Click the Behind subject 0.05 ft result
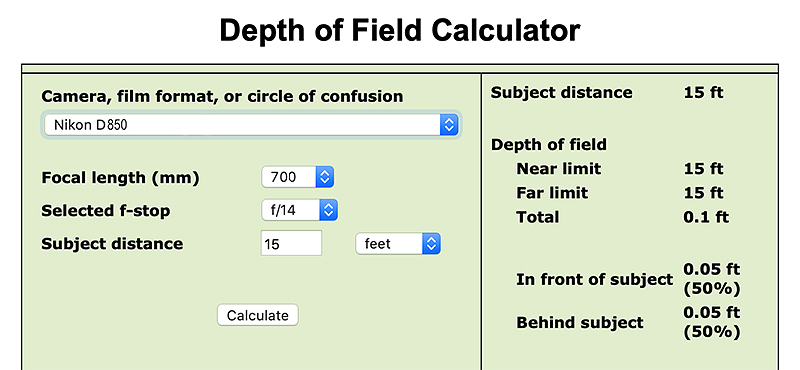The width and height of the screenshot is (800, 370). coord(712,322)
